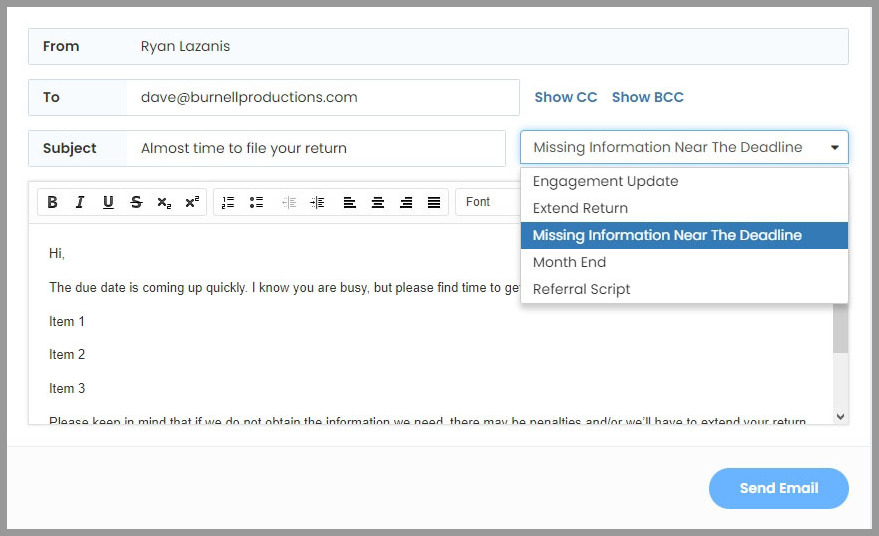Image resolution: width=879 pixels, height=536 pixels.
Task: Apply strikethrough formatting
Action: tap(136, 202)
